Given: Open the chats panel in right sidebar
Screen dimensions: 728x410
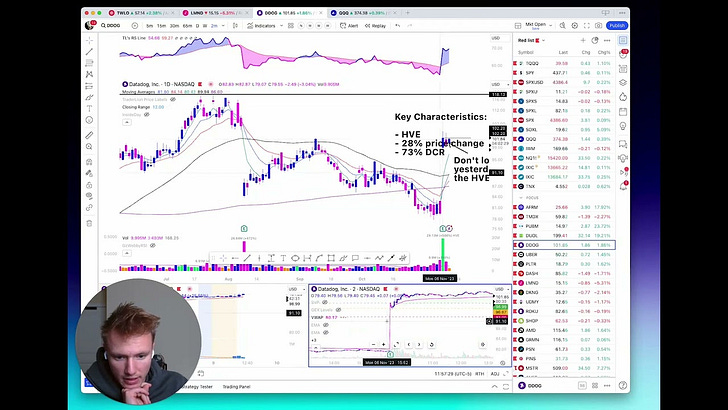Looking at the screenshot, I should click(623, 144).
